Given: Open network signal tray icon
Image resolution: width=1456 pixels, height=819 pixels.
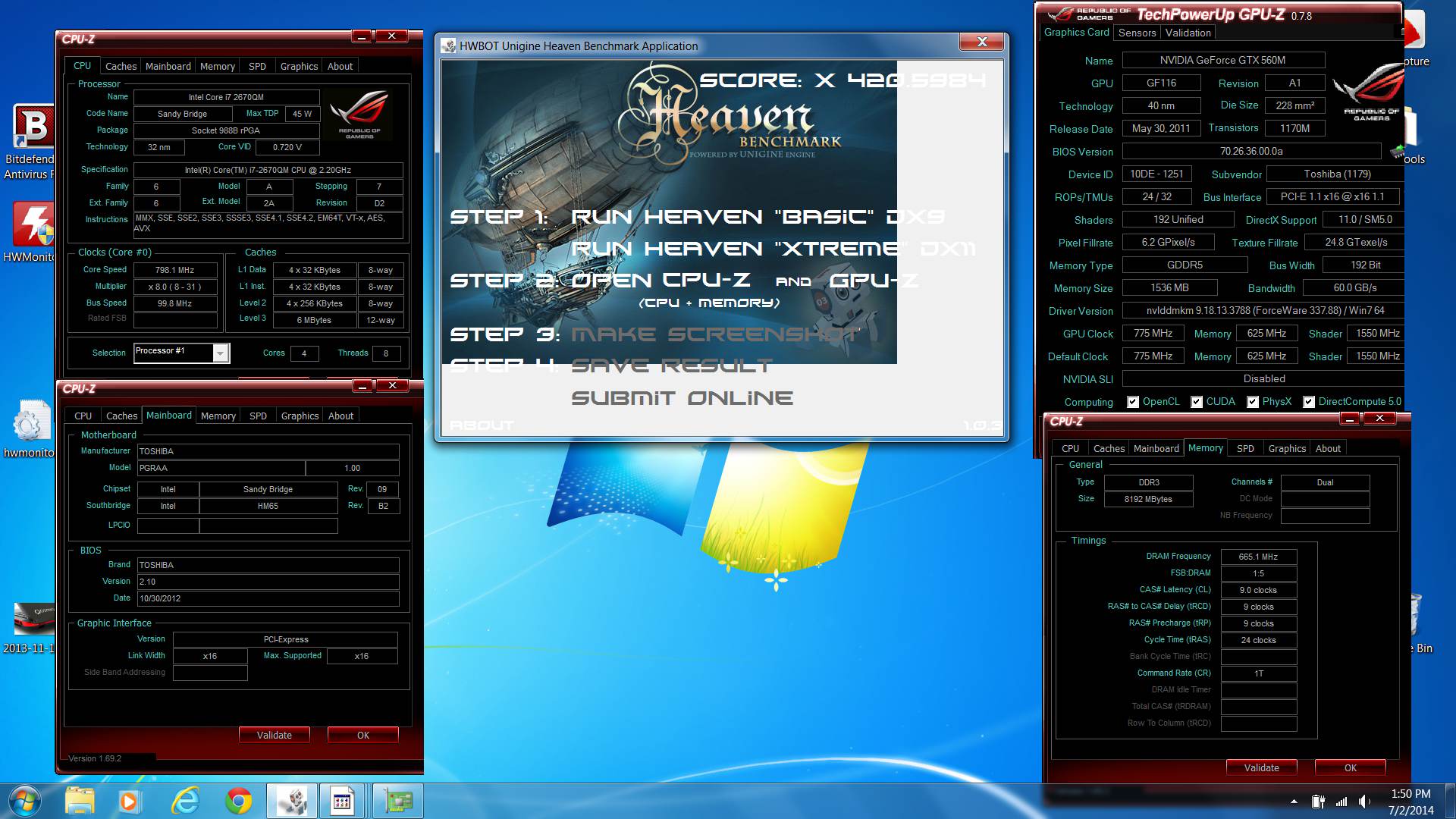Looking at the screenshot, I should pyautogui.click(x=1341, y=802).
